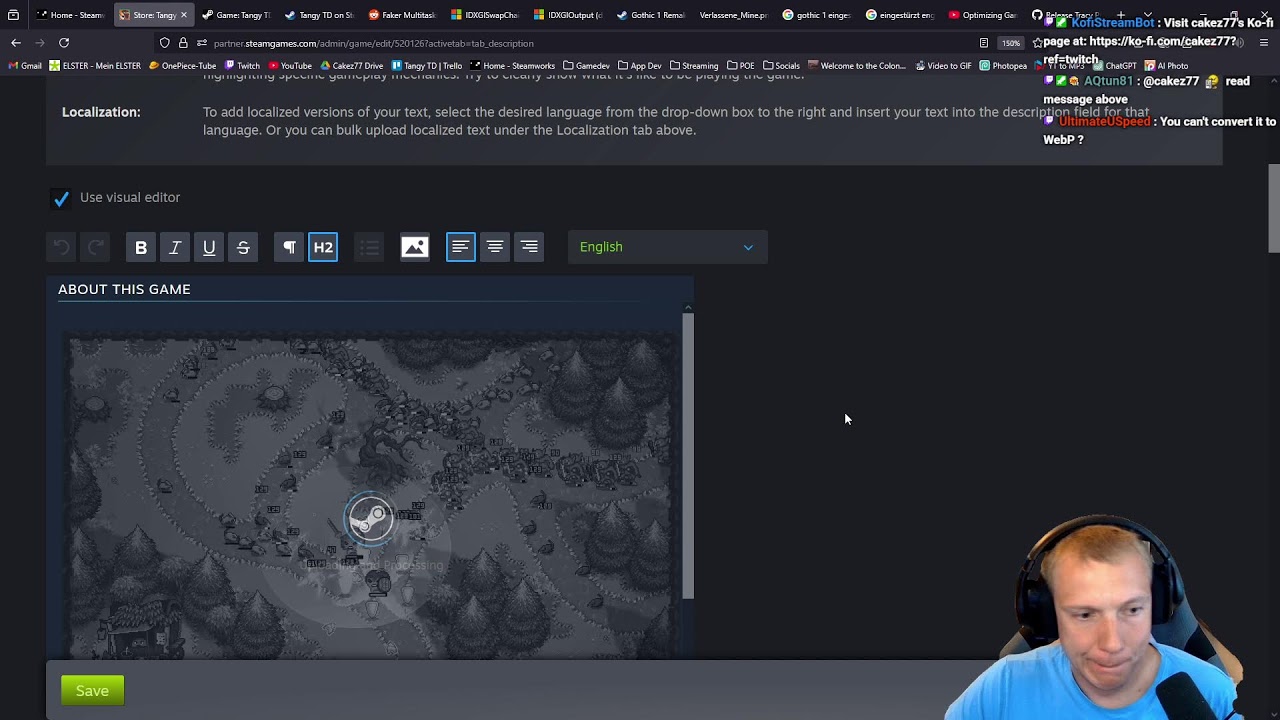Align text right

click(529, 247)
